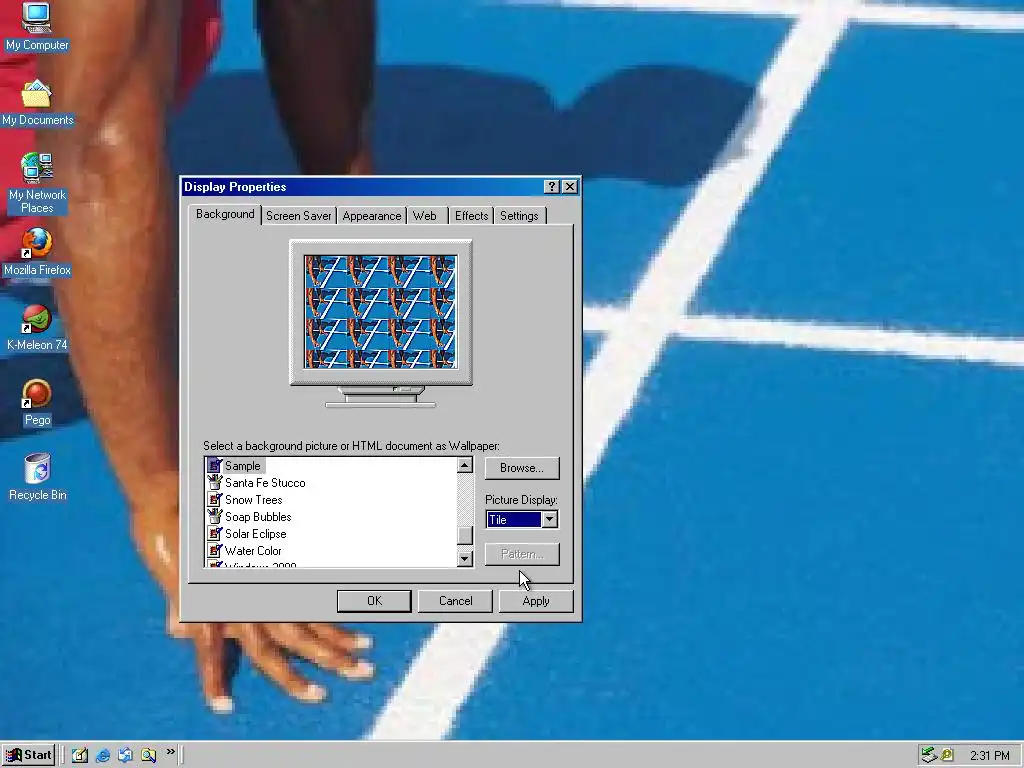Select the My Network Places desktop icon
Viewport: 1024px width, 768px height.
[37, 184]
